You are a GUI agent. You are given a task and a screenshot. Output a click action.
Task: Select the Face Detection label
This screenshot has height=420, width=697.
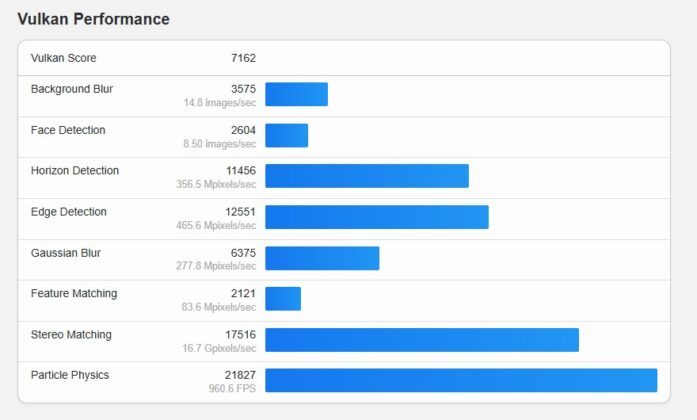(x=68, y=130)
